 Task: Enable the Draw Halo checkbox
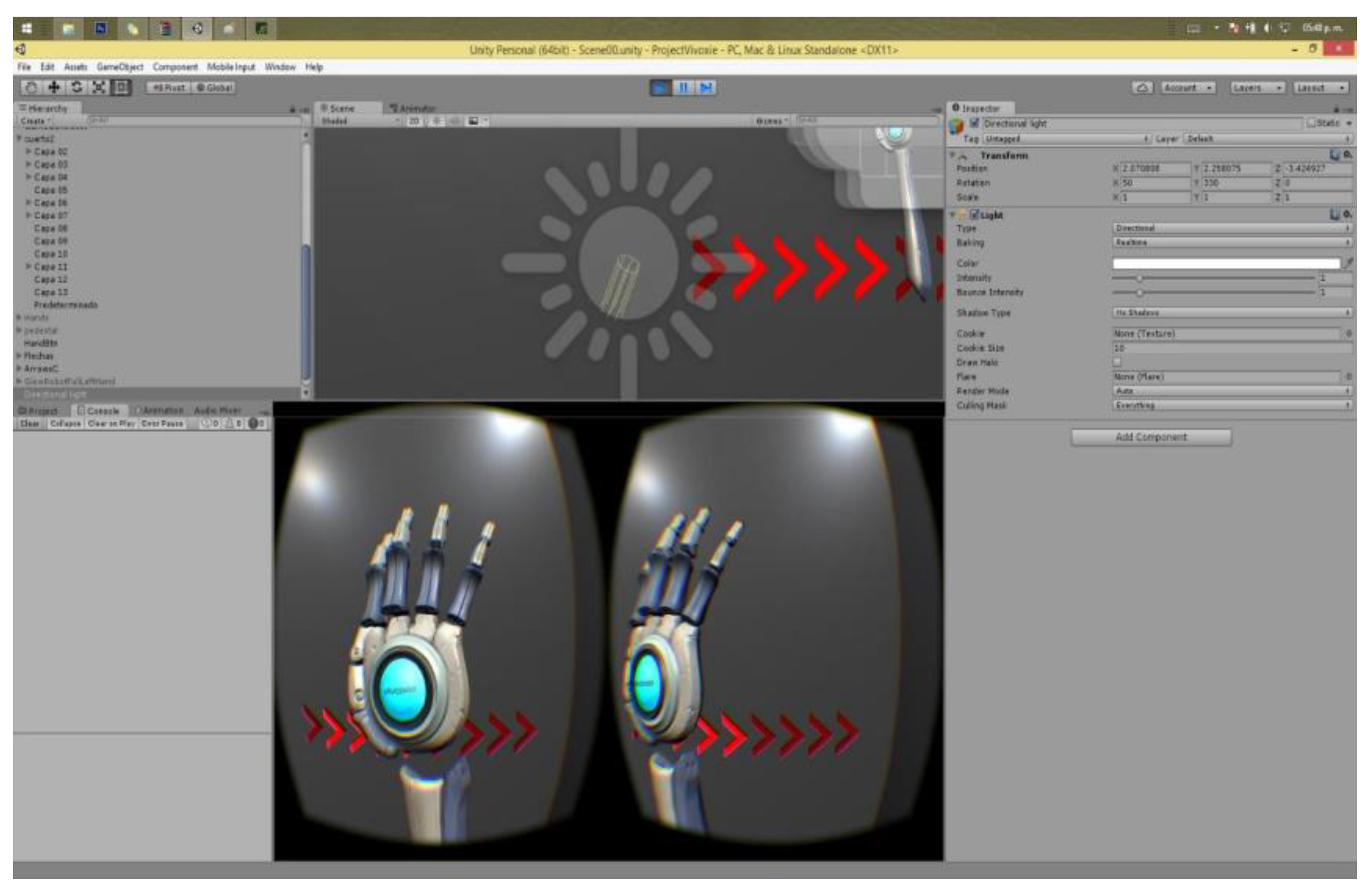[1117, 362]
